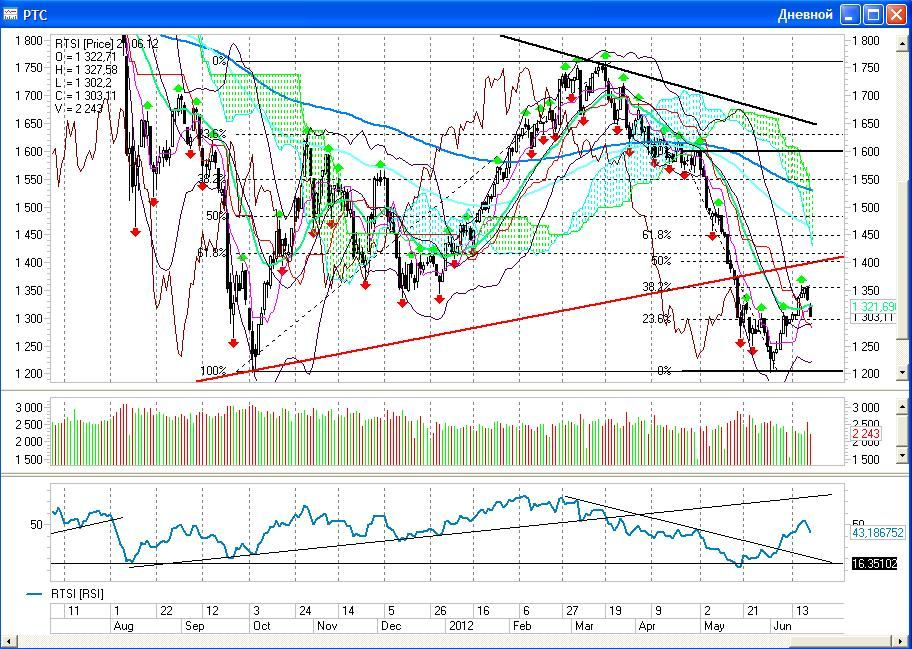This screenshot has width=912, height=649.
Task: Click the red '2 243' volume value tag
Action: (866, 433)
